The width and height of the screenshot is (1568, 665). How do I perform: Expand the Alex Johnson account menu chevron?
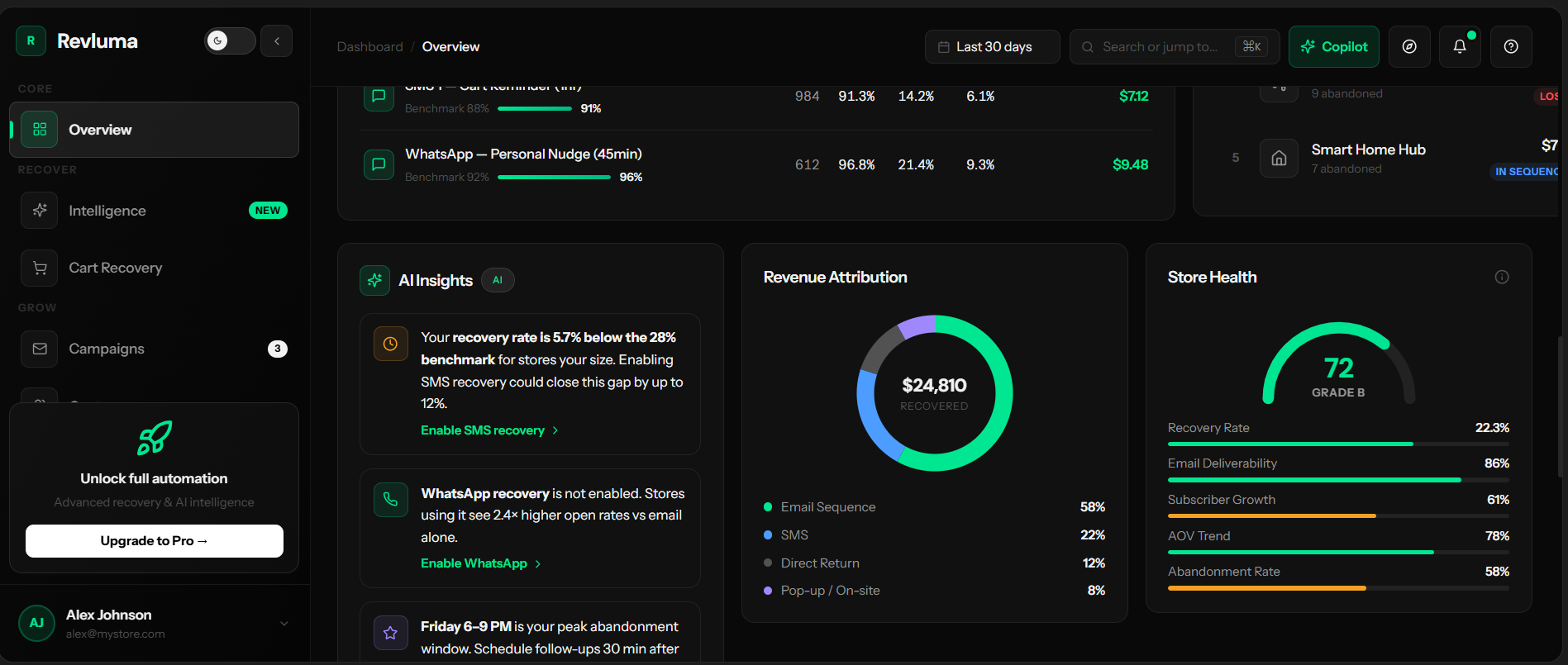tap(284, 624)
